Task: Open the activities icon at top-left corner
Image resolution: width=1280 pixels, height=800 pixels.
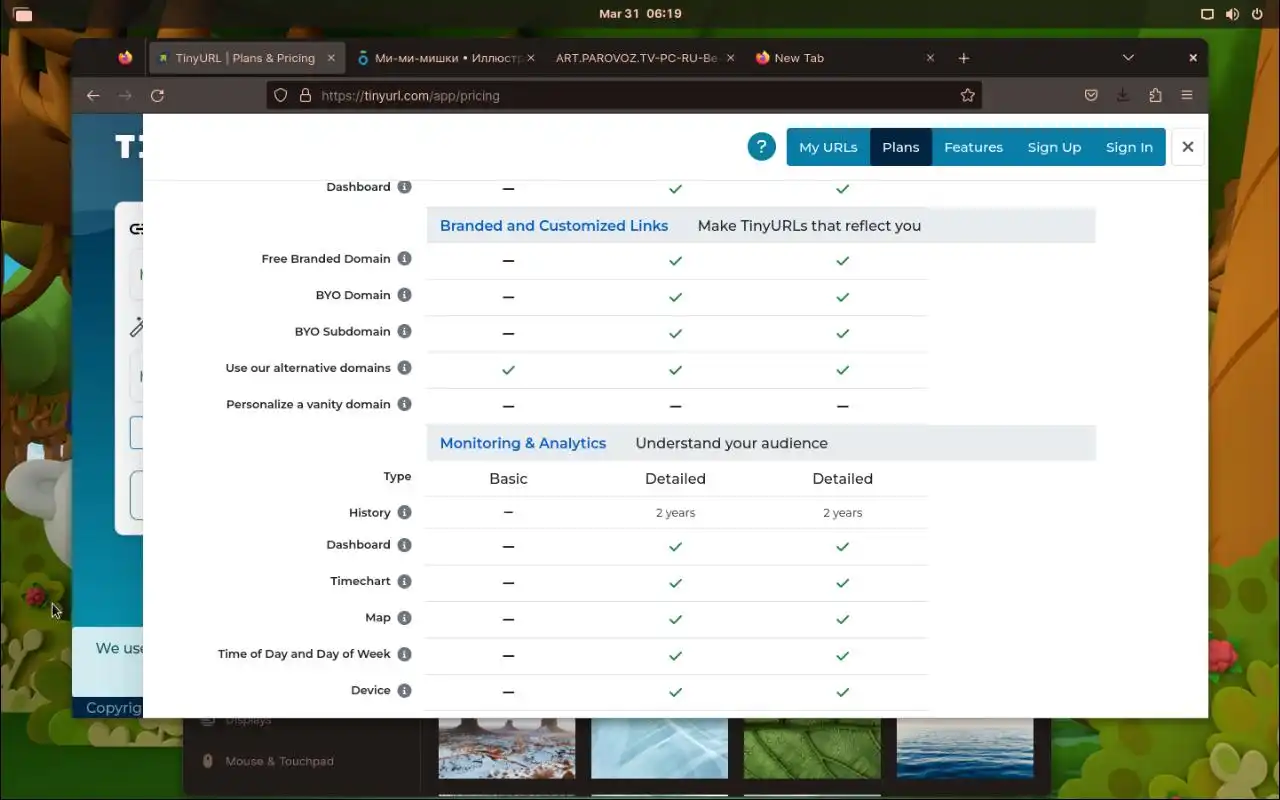Action: [x=23, y=14]
